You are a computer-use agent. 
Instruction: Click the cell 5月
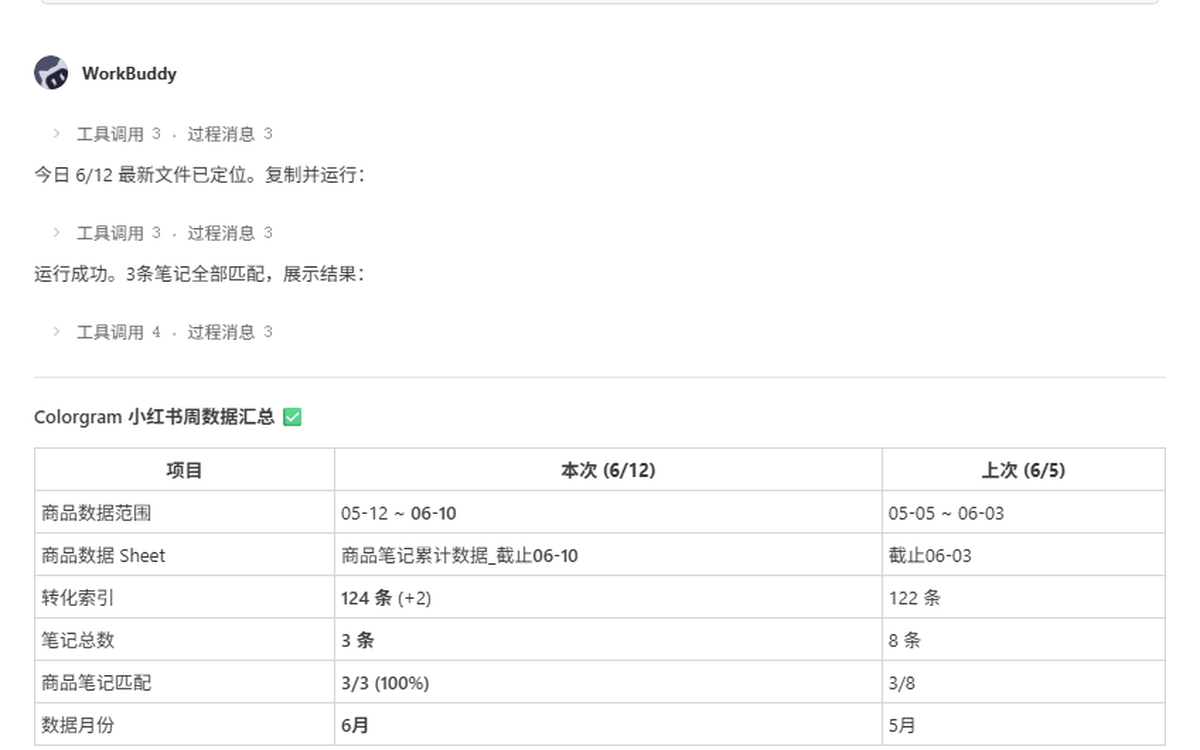click(x=1023, y=725)
